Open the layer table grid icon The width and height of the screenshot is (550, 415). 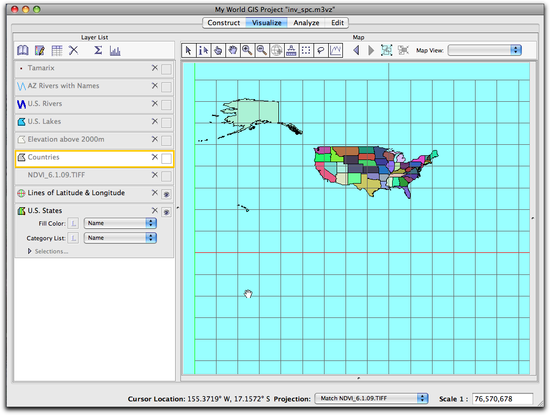[x=56, y=51]
